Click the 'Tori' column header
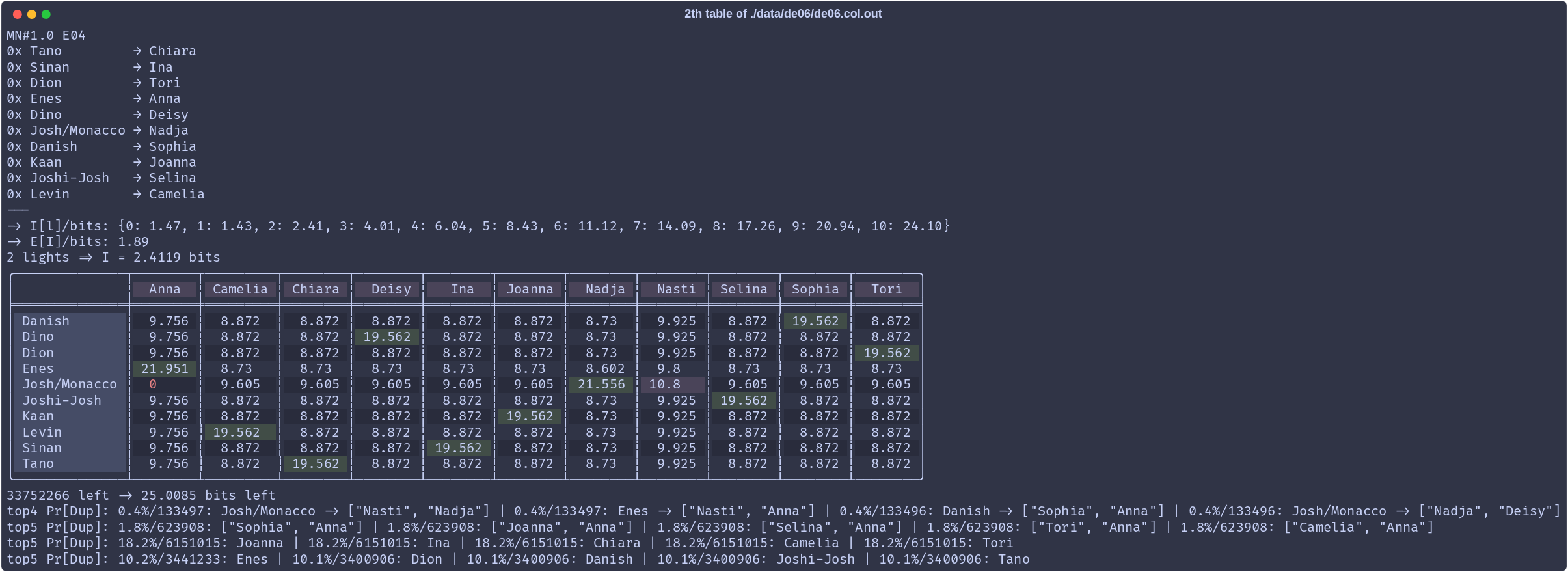1568x572 pixels. [886, 289]
